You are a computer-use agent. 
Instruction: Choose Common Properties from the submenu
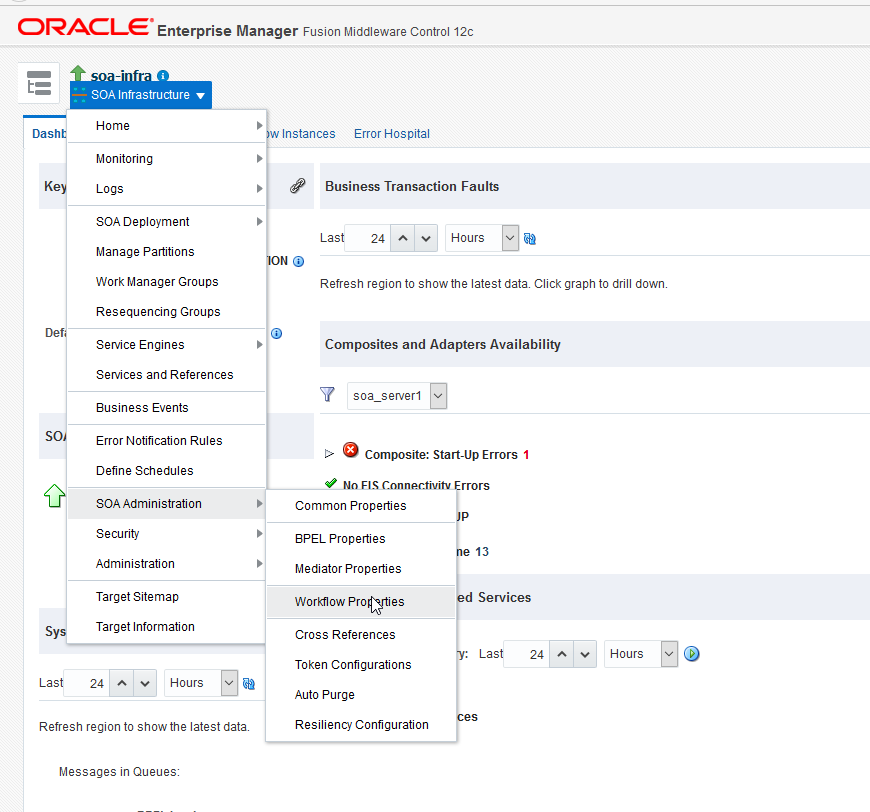pos(361,506)
